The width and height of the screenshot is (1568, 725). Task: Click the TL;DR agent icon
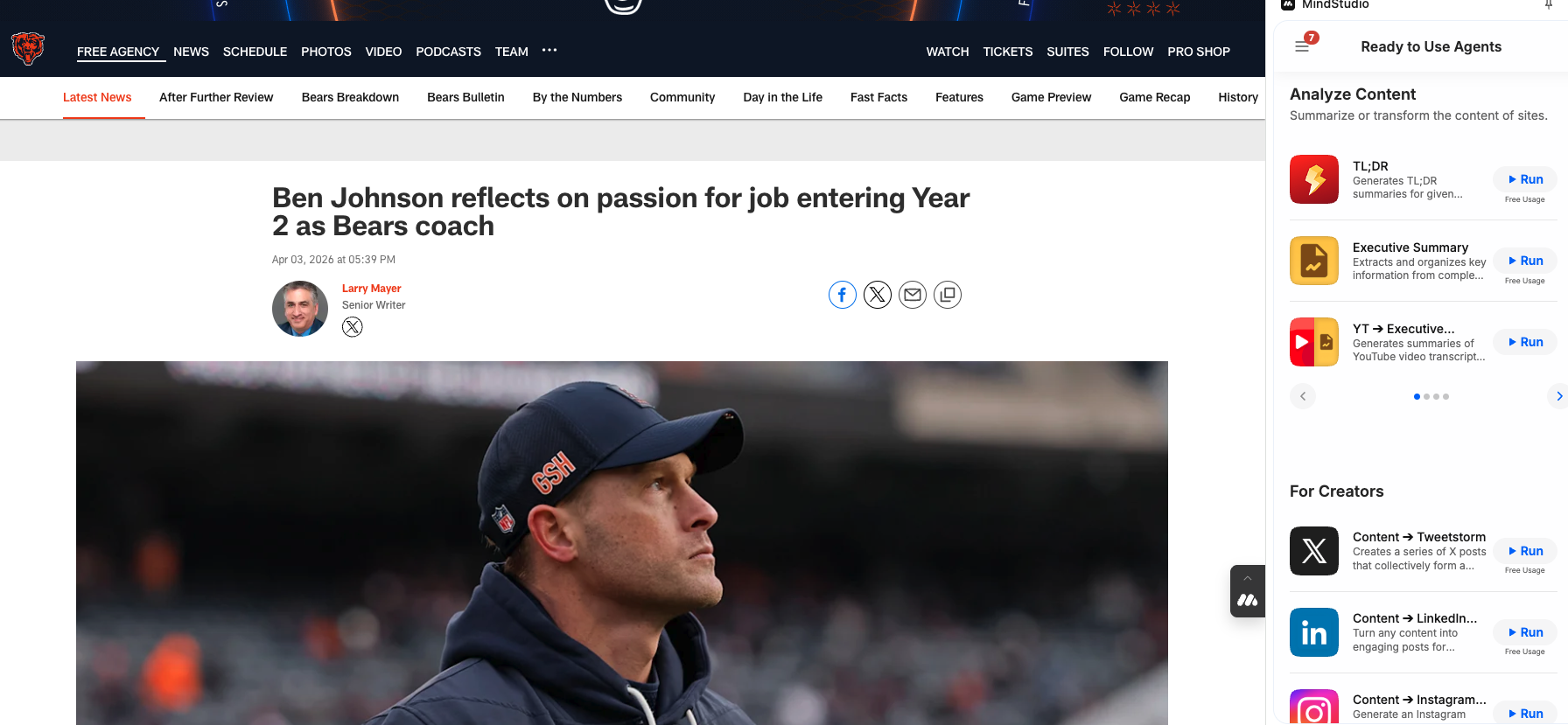tap(1313, 179)
